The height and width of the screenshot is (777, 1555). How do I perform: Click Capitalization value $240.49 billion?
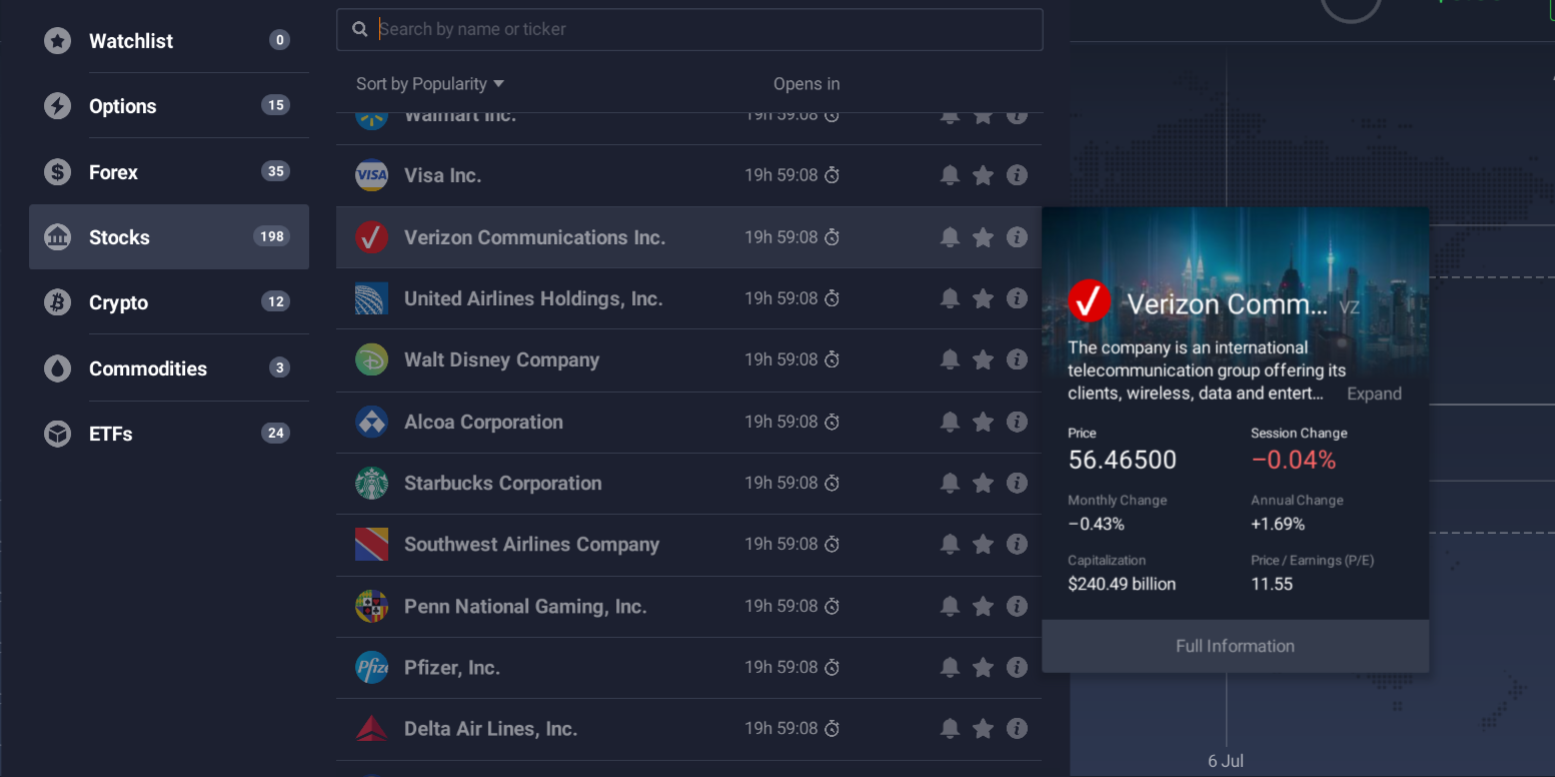(x=1122, y=584)
